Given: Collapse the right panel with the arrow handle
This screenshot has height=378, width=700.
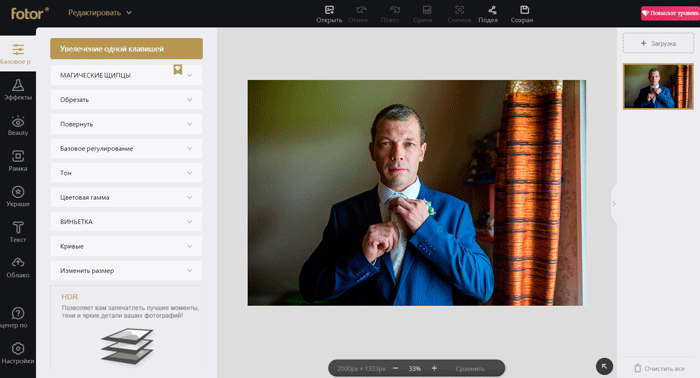Looking at the screenshot, I should click(614, 204).
